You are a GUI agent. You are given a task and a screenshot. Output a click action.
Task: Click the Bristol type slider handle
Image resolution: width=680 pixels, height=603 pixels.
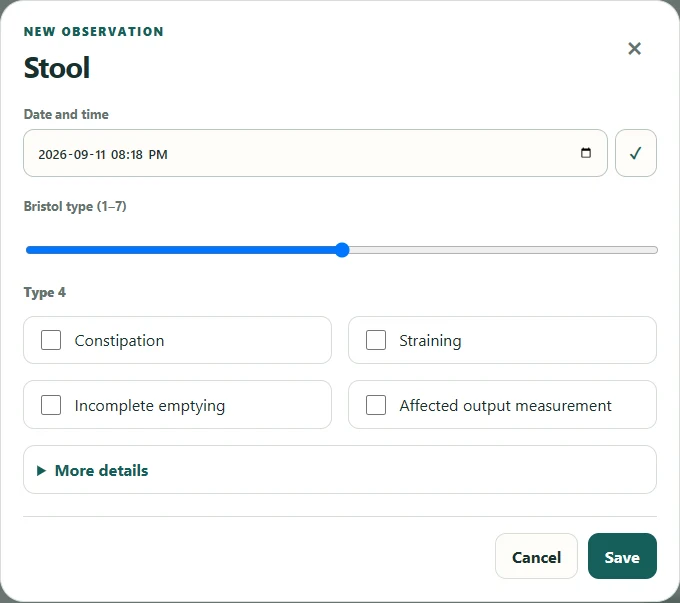point(342,250)
